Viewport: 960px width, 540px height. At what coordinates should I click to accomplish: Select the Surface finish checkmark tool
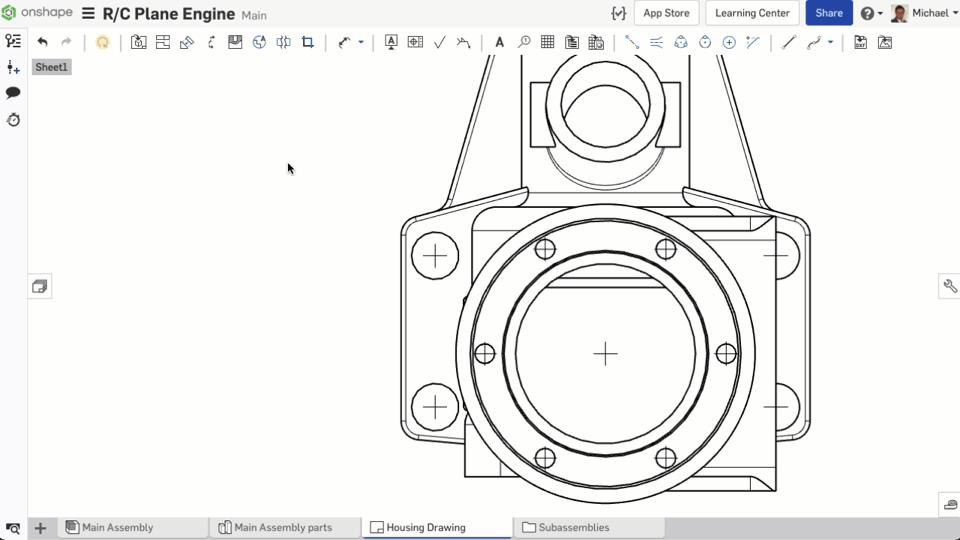coord(439,42)
